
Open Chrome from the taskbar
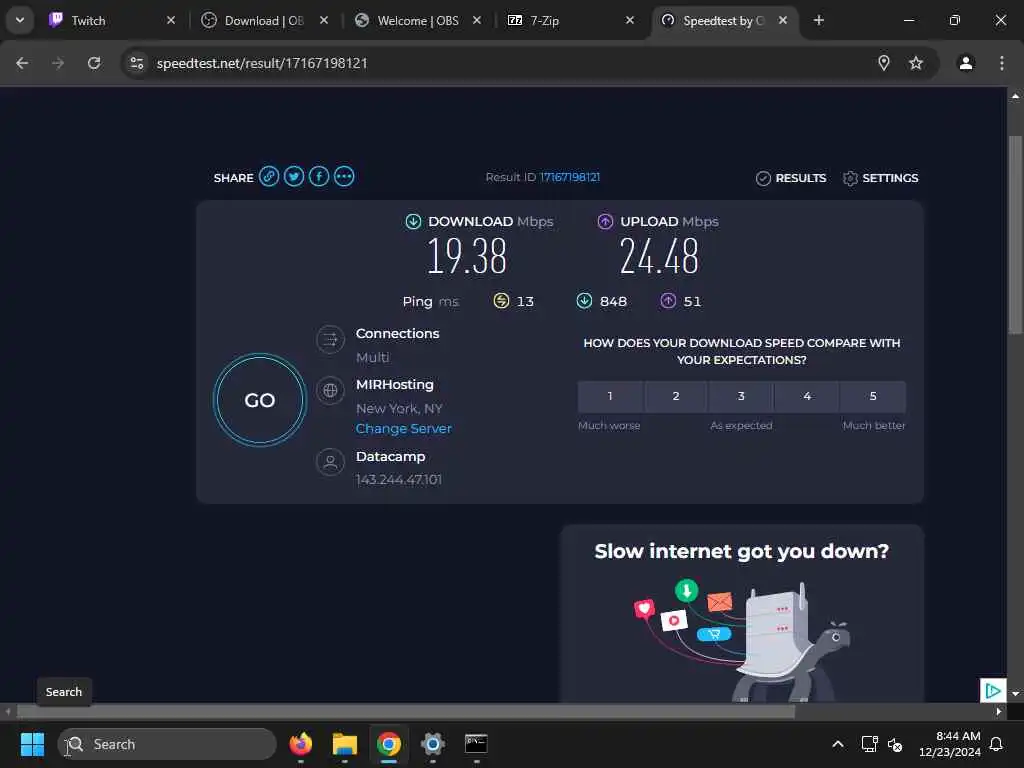[x=389, y=744]
